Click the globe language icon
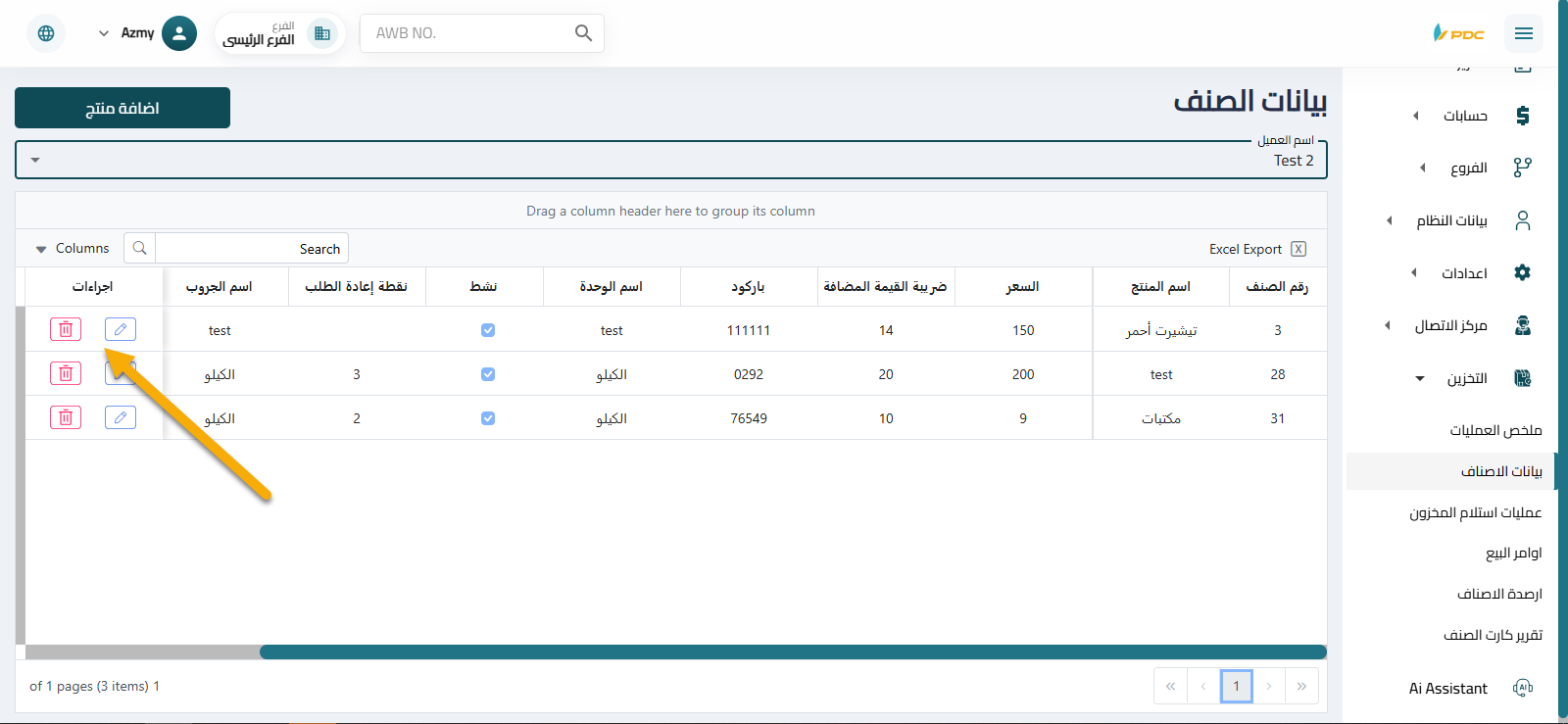1568x724 pixels. pos(46,33)
